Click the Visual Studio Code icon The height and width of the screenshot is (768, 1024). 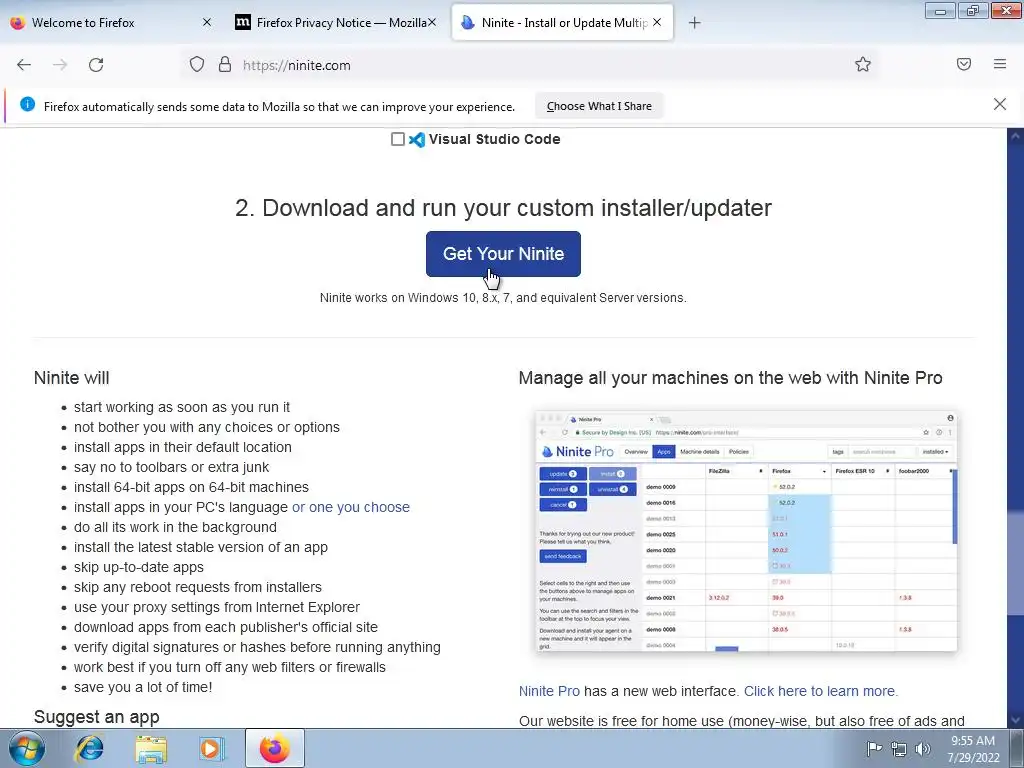(x=417, y=139)
